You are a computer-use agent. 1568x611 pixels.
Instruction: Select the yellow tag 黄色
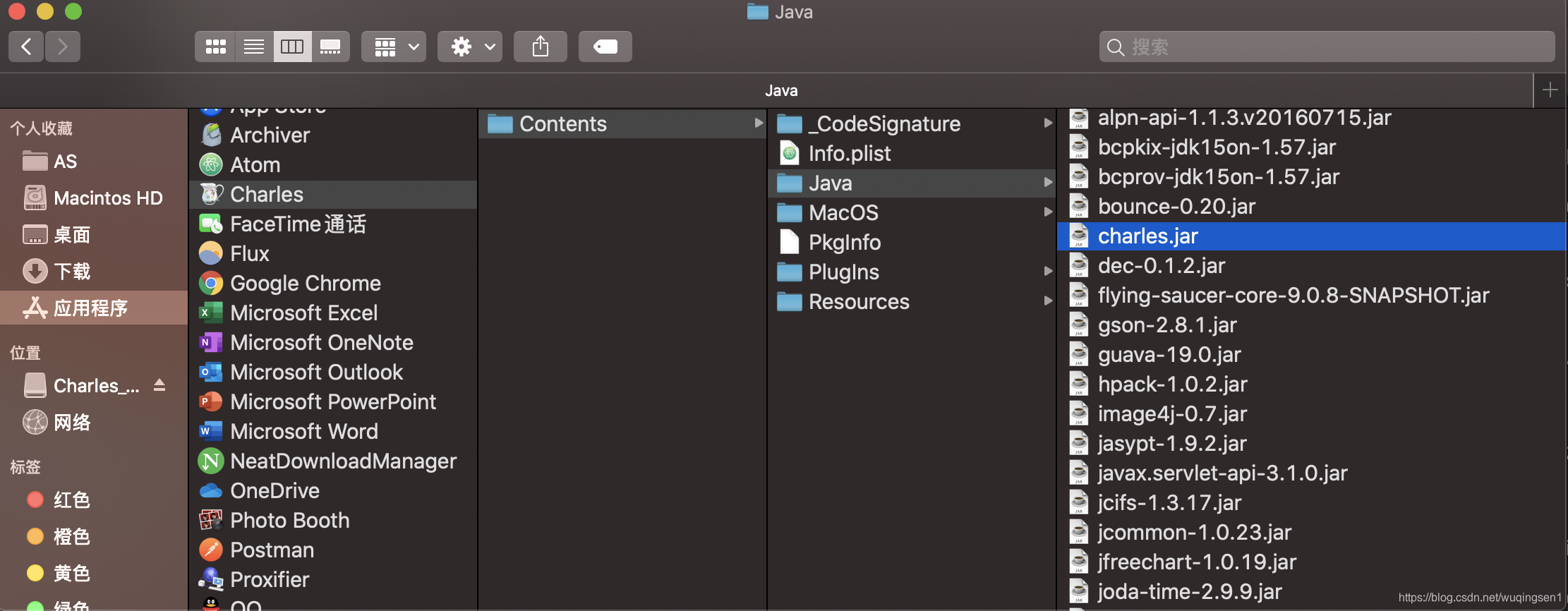point(93,573)
